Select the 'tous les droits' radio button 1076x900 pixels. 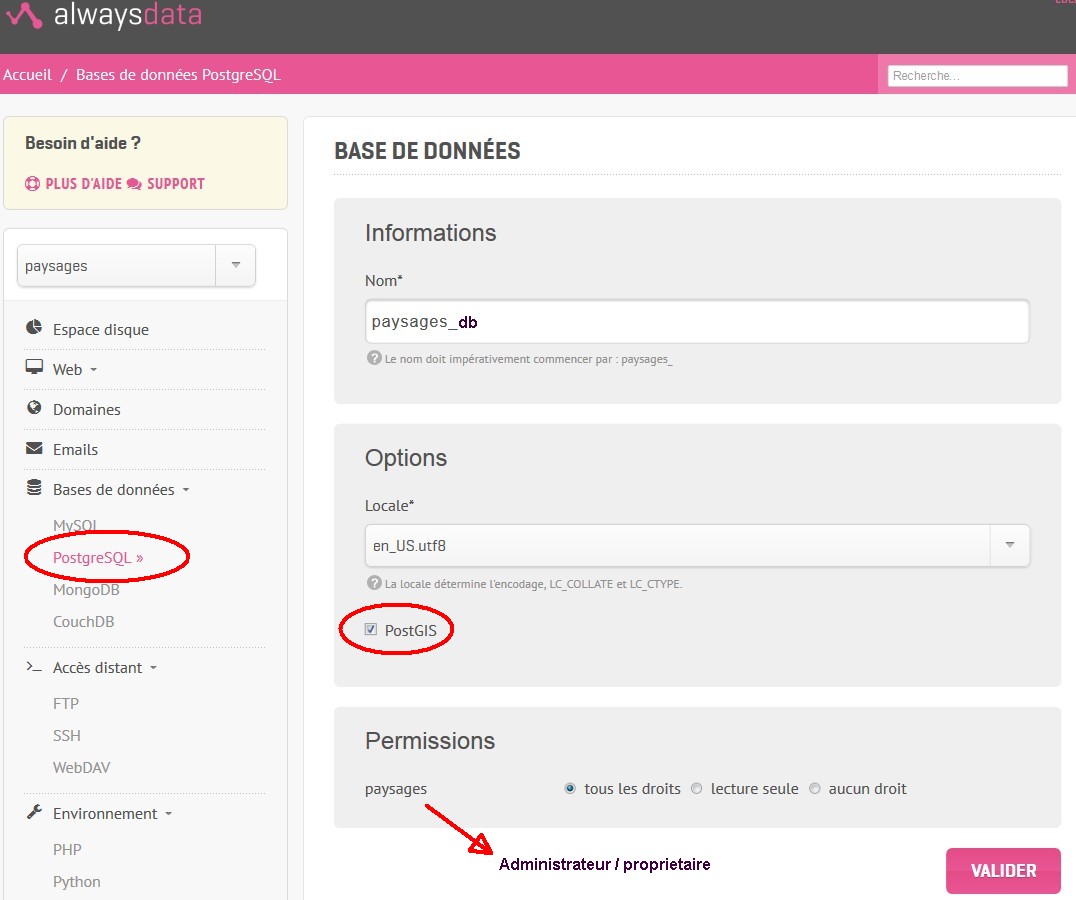pos(570,789)
